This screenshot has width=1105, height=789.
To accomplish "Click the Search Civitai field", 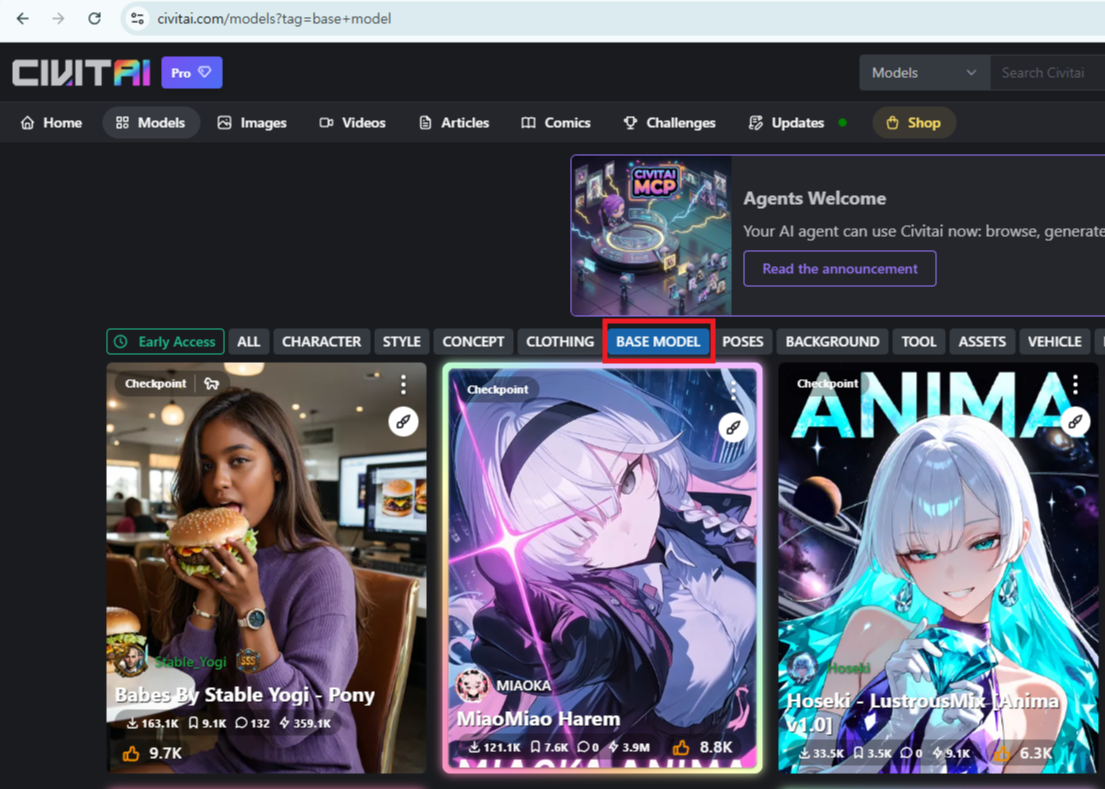I will point(1047,73).
